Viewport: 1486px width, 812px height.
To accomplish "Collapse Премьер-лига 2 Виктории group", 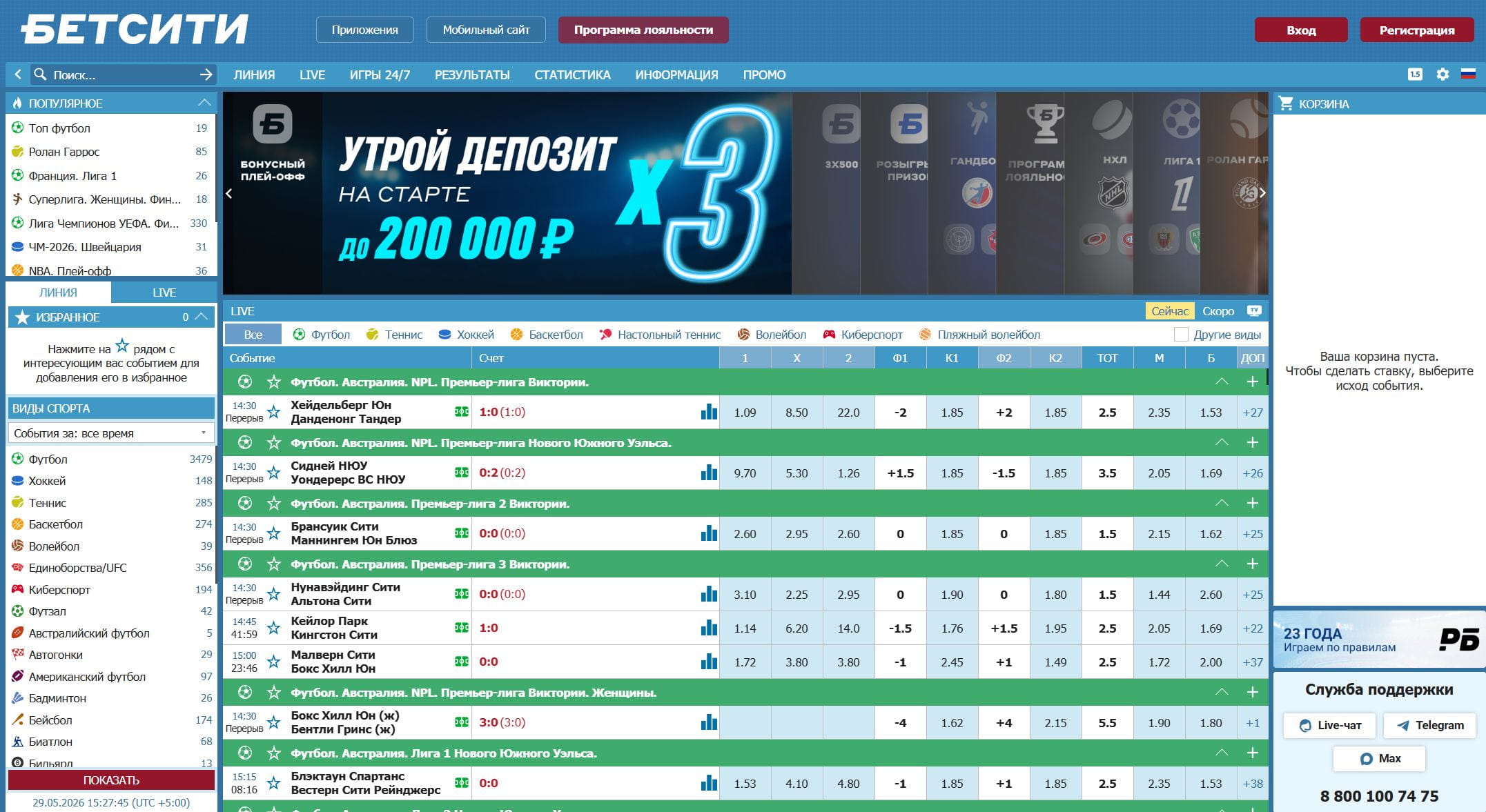I will pyautogui.click(x=1222, y=503).
